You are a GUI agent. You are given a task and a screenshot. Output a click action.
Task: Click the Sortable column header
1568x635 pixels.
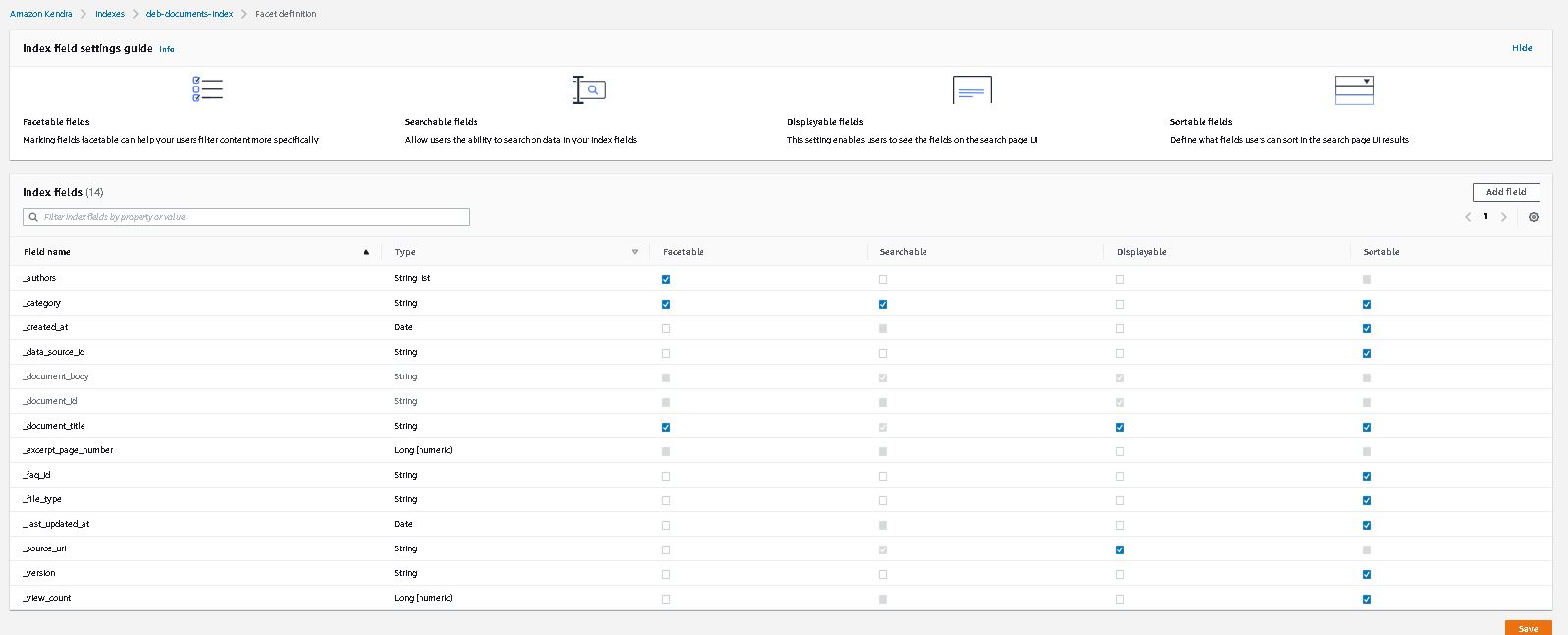(1381, 252)
